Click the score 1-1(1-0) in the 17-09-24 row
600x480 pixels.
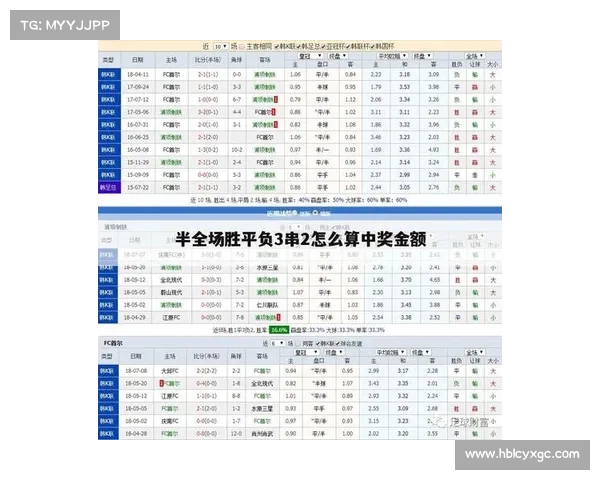pos(208,87)
